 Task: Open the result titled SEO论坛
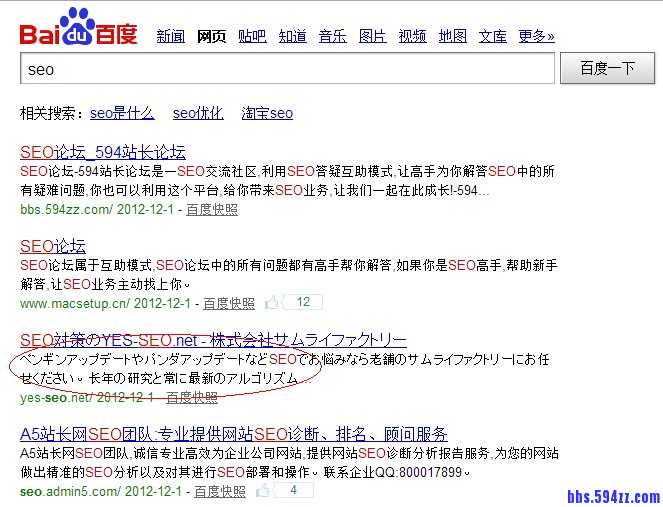[x=53, y=246]
